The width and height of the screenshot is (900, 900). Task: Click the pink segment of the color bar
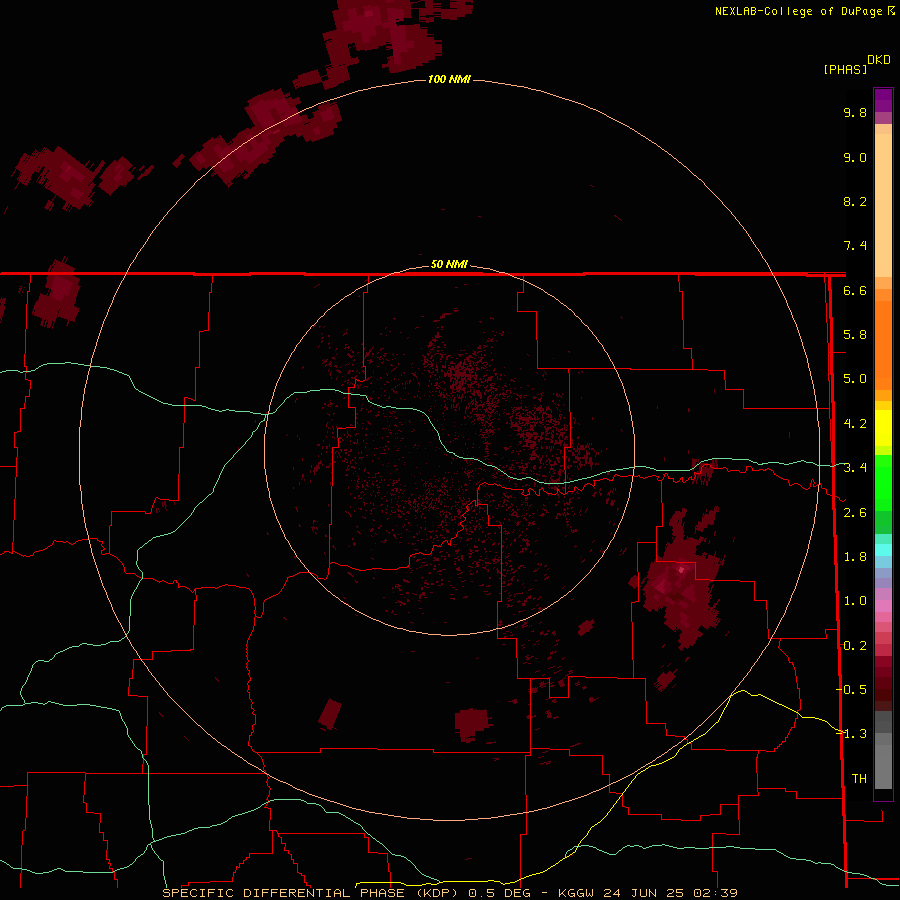pyautogui.click(x=883, y=606)
